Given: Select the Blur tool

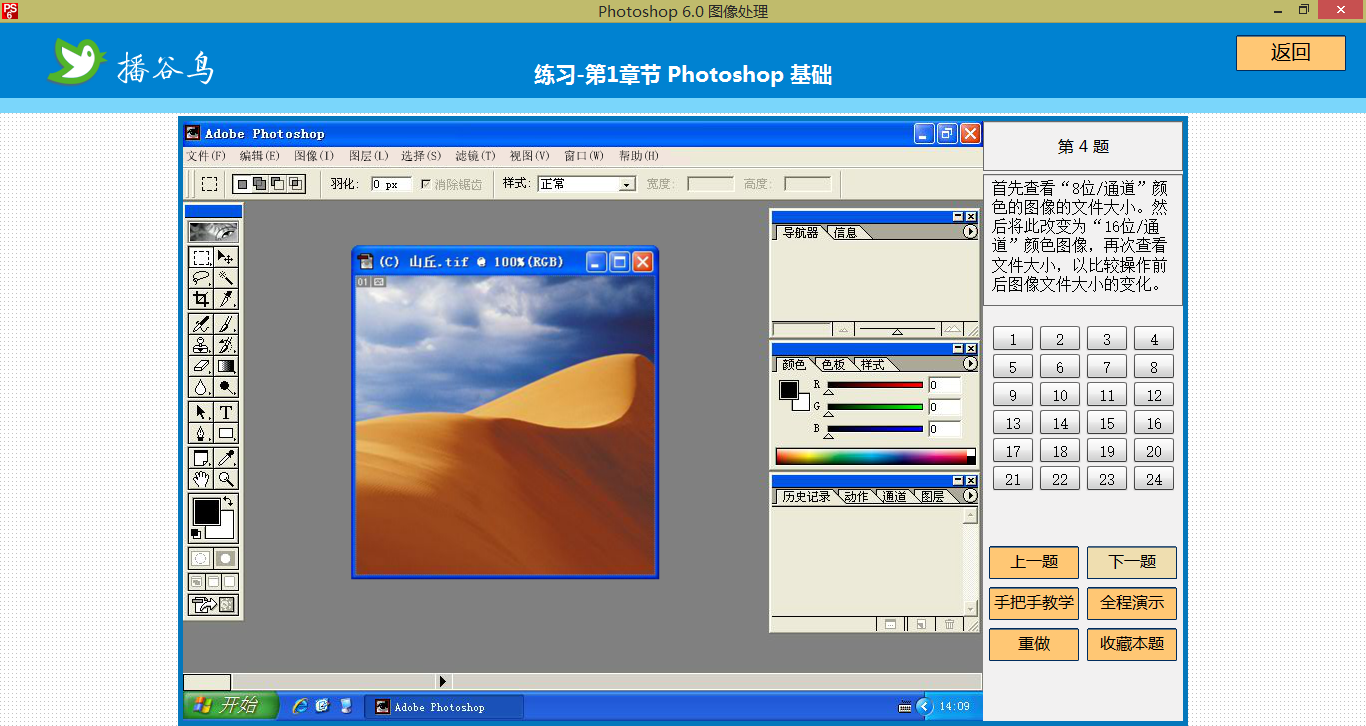Looking at the screenshot, I should (201, 387).
